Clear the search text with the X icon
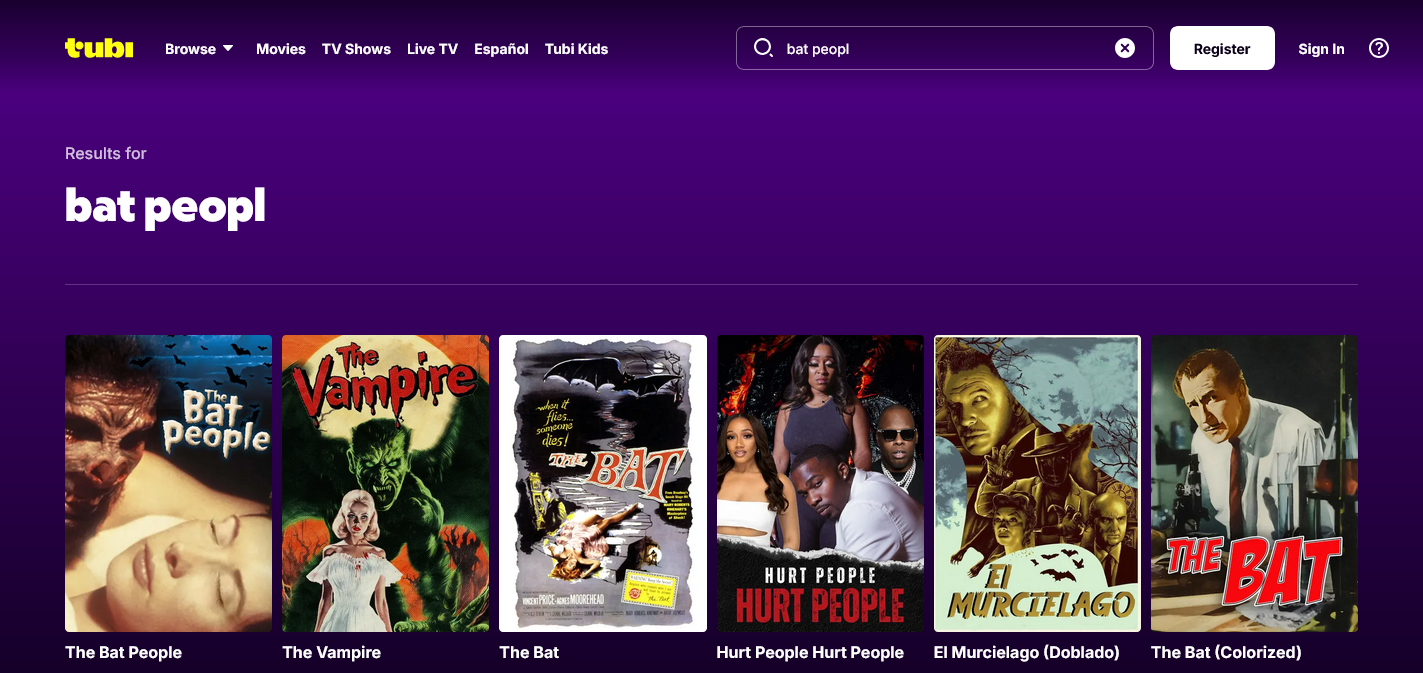1423x673 pixels. (1125, 48)
